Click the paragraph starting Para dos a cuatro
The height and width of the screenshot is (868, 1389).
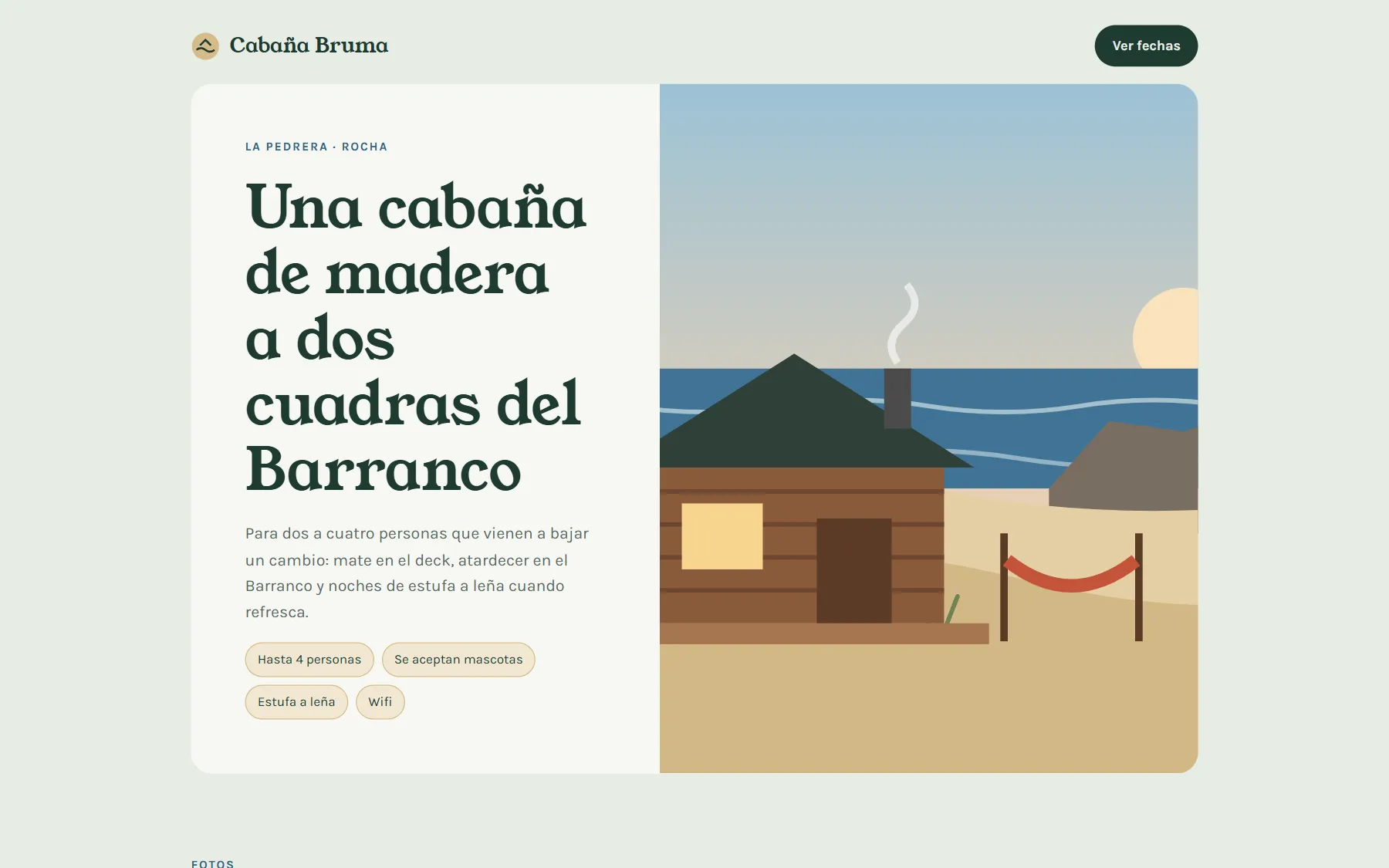[417, 572]
